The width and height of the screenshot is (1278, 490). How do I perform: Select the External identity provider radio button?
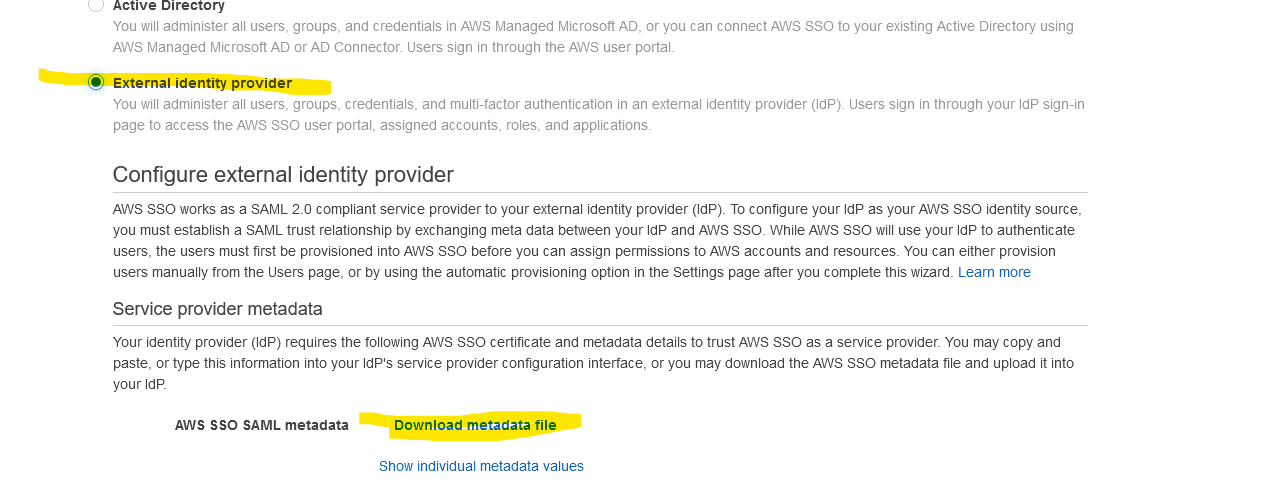(96, 82)
